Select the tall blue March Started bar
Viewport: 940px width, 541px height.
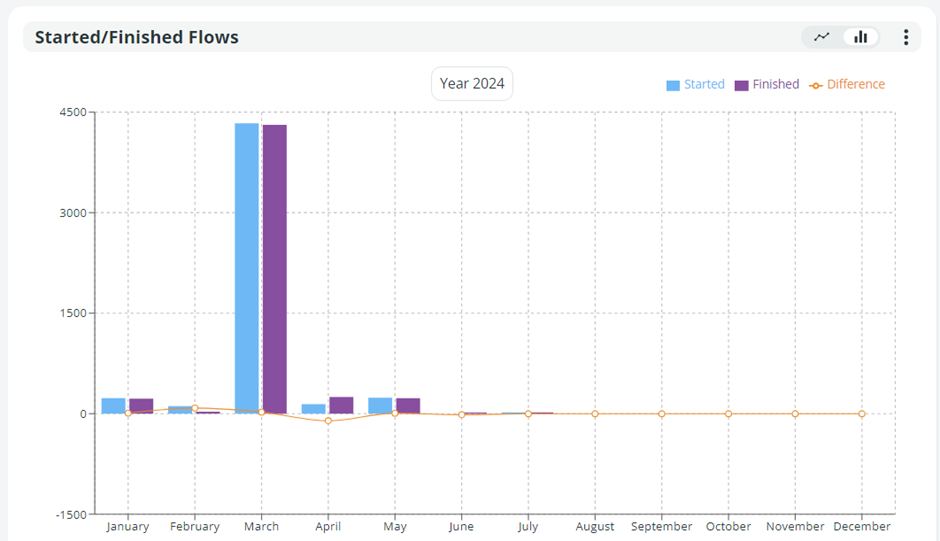pos(247,268)
